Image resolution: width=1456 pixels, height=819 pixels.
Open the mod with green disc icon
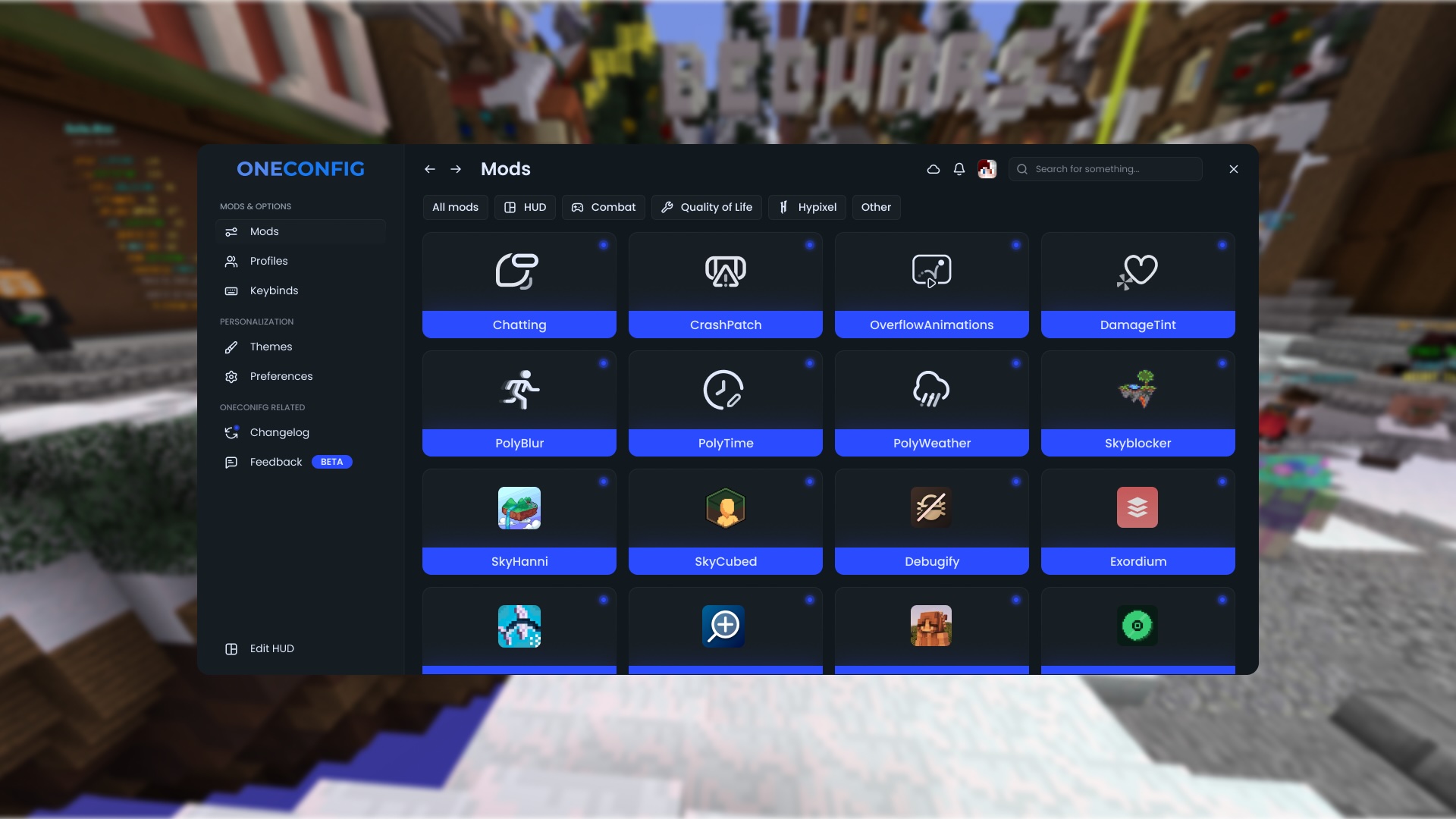click(x=1137, y=626)
